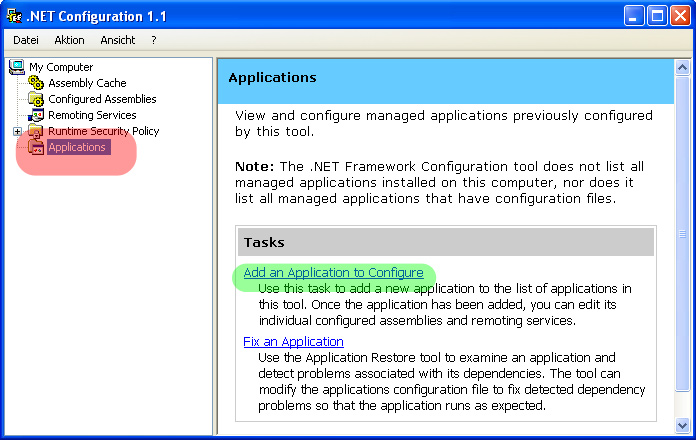Close the .NET Configuration window
The width and height of the screenshot is (696, 440).
click(680, 16)
